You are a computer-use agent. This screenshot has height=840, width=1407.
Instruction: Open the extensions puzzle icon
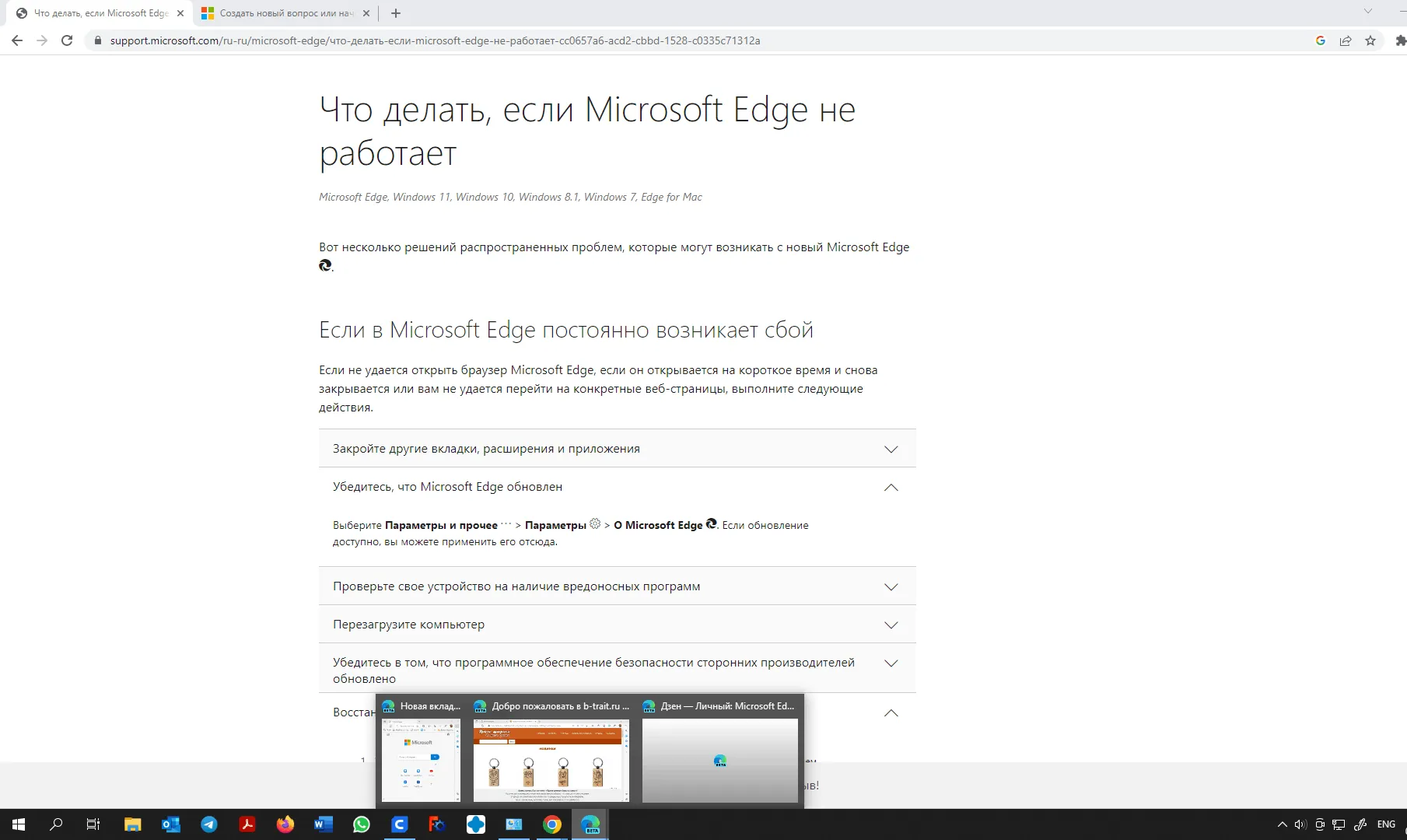1401,40
